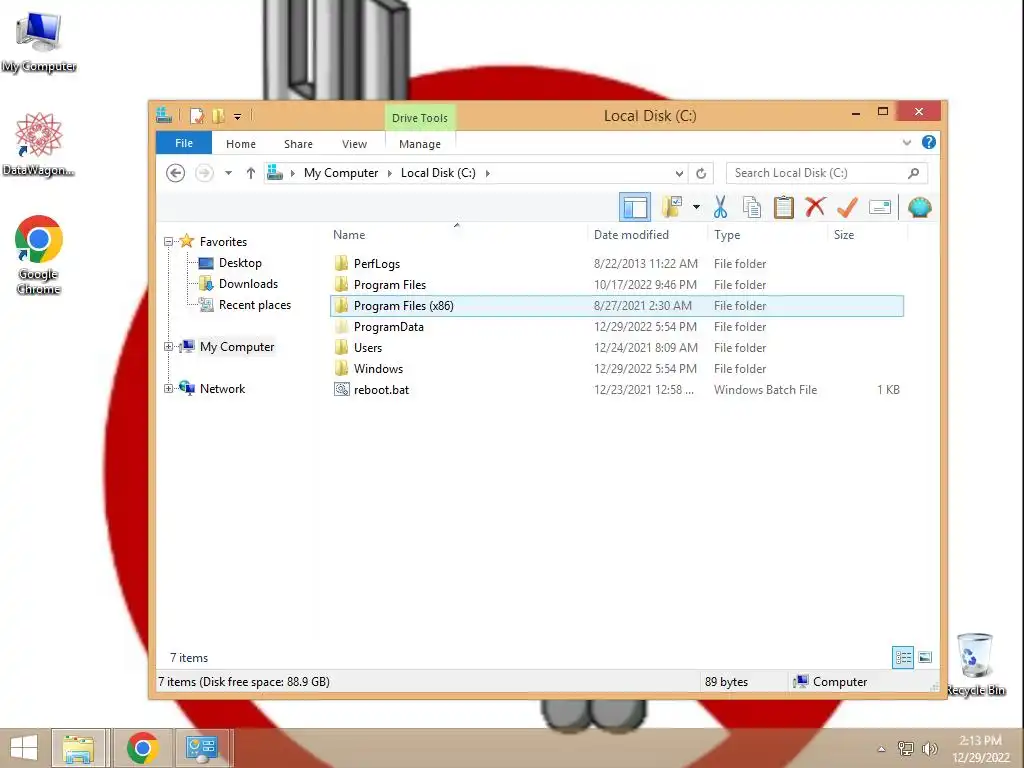Open the folder options dropdown arrow

tap(696, 208)
